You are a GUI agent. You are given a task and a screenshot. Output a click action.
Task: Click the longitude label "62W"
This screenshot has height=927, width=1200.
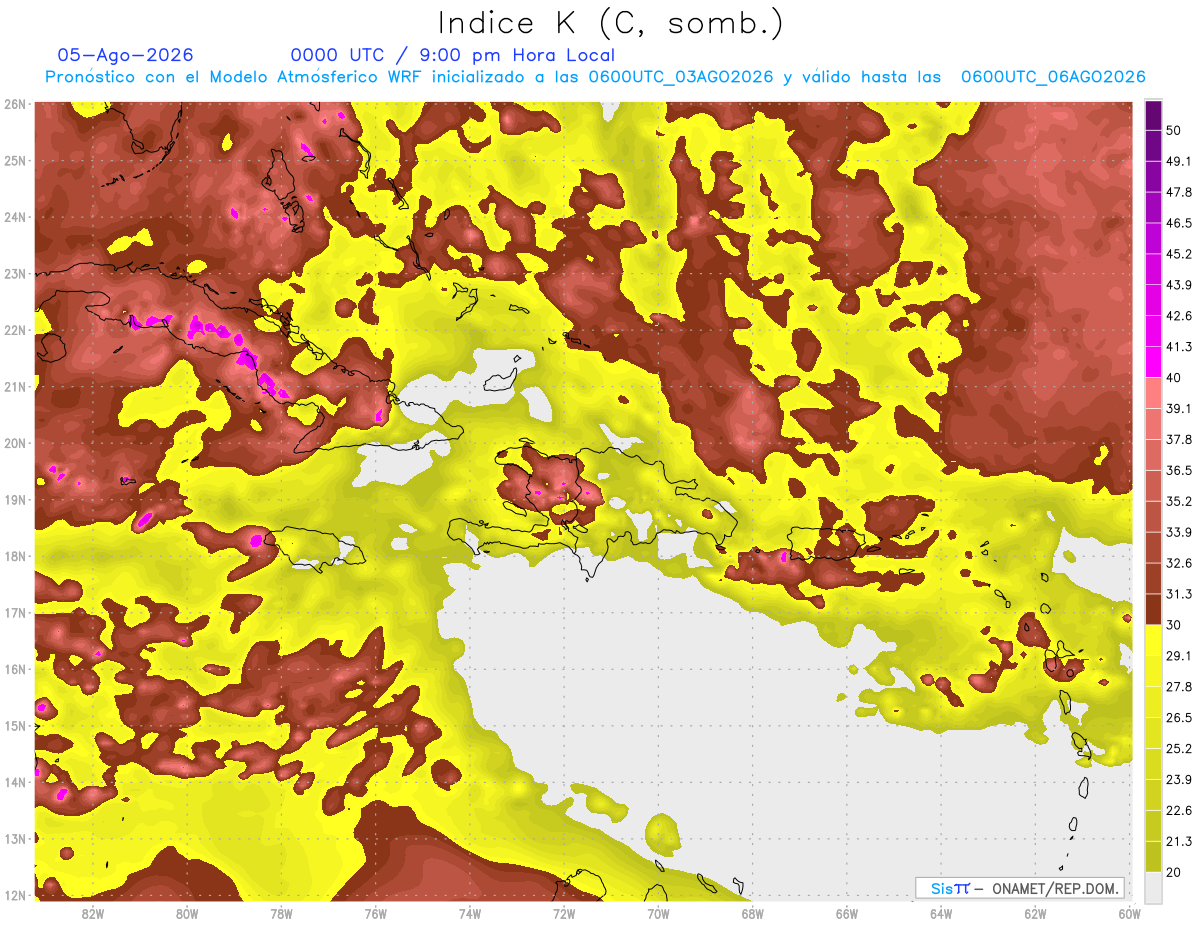click(1035, 914)
